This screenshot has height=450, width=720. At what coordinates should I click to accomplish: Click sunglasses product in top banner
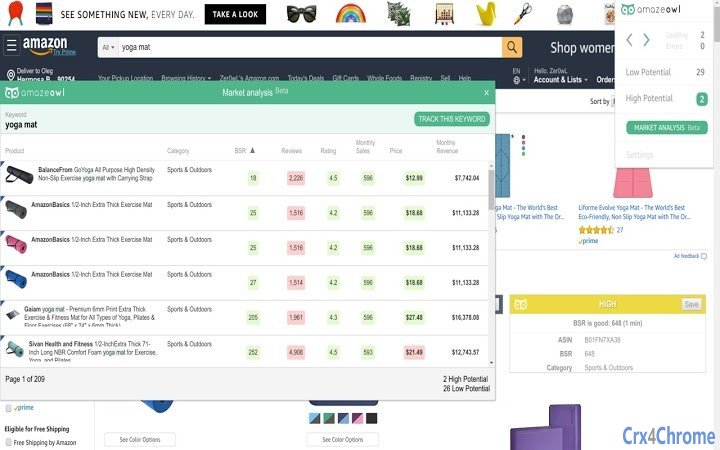coord(301,14)
